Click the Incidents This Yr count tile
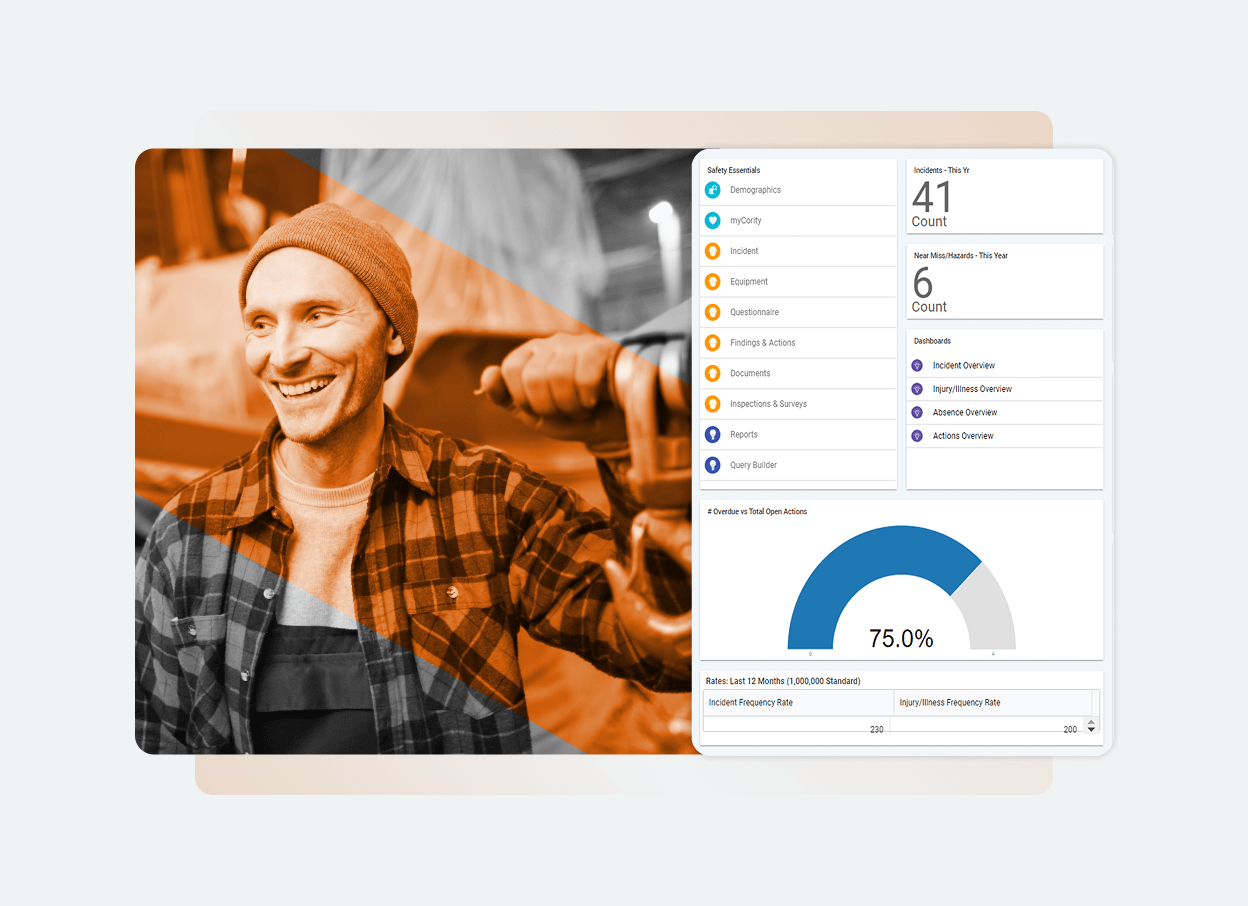 (1004, 197)
